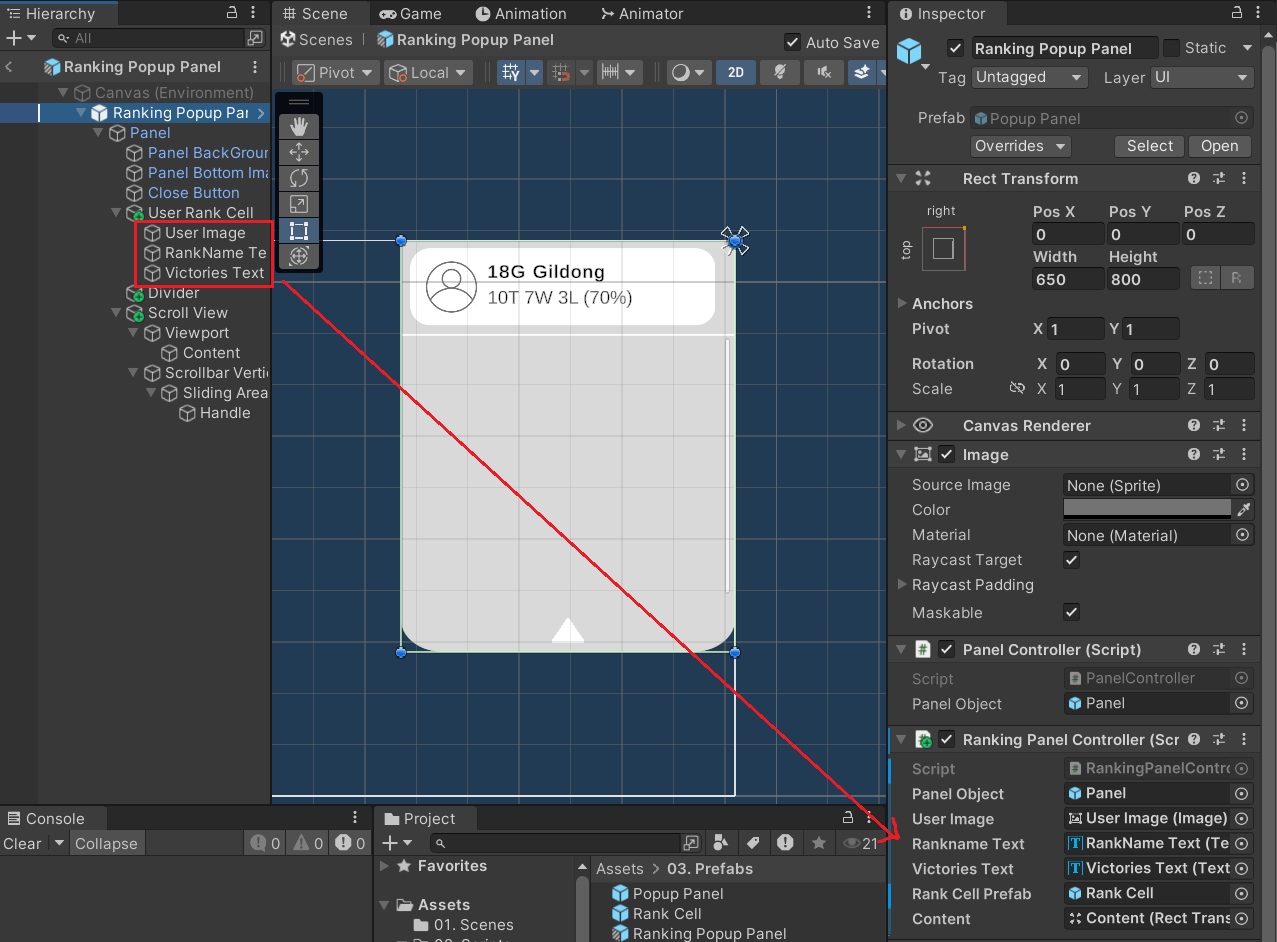Select the Rotate tool in scene overlay
Image resolution: width=1277 pixels, height=942 pixels.
pos(298,178)
